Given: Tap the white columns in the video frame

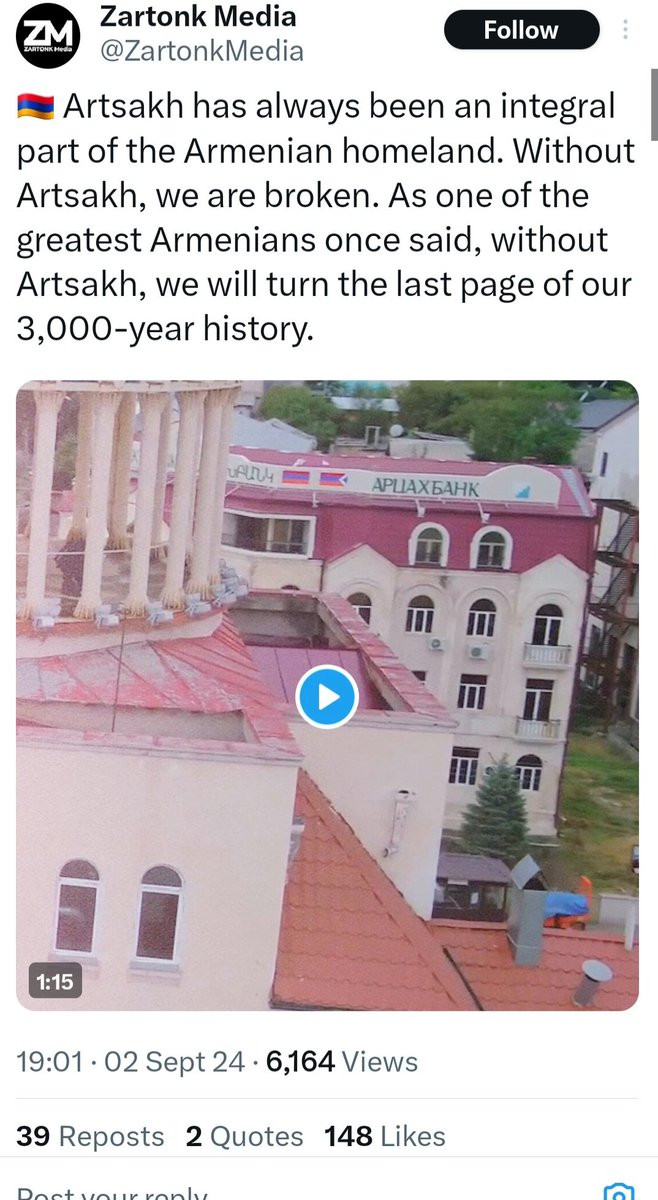Looking at the screenshot, I should pos(130,500).
